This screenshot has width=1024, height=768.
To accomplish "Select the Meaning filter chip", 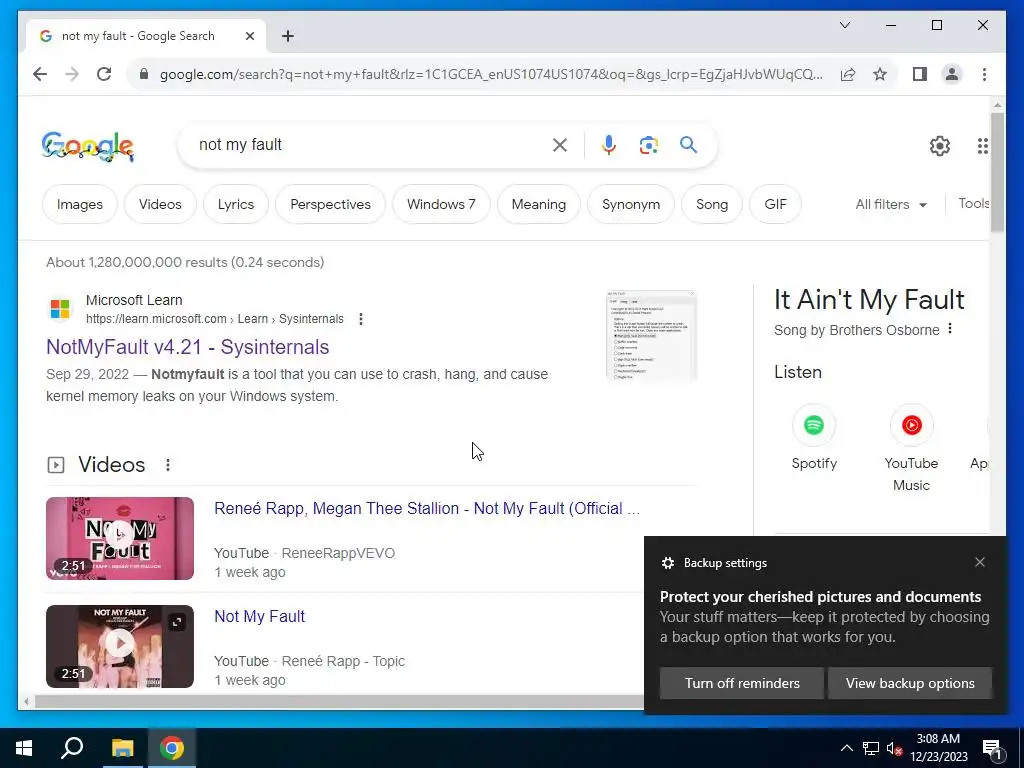I will [539, 204].
